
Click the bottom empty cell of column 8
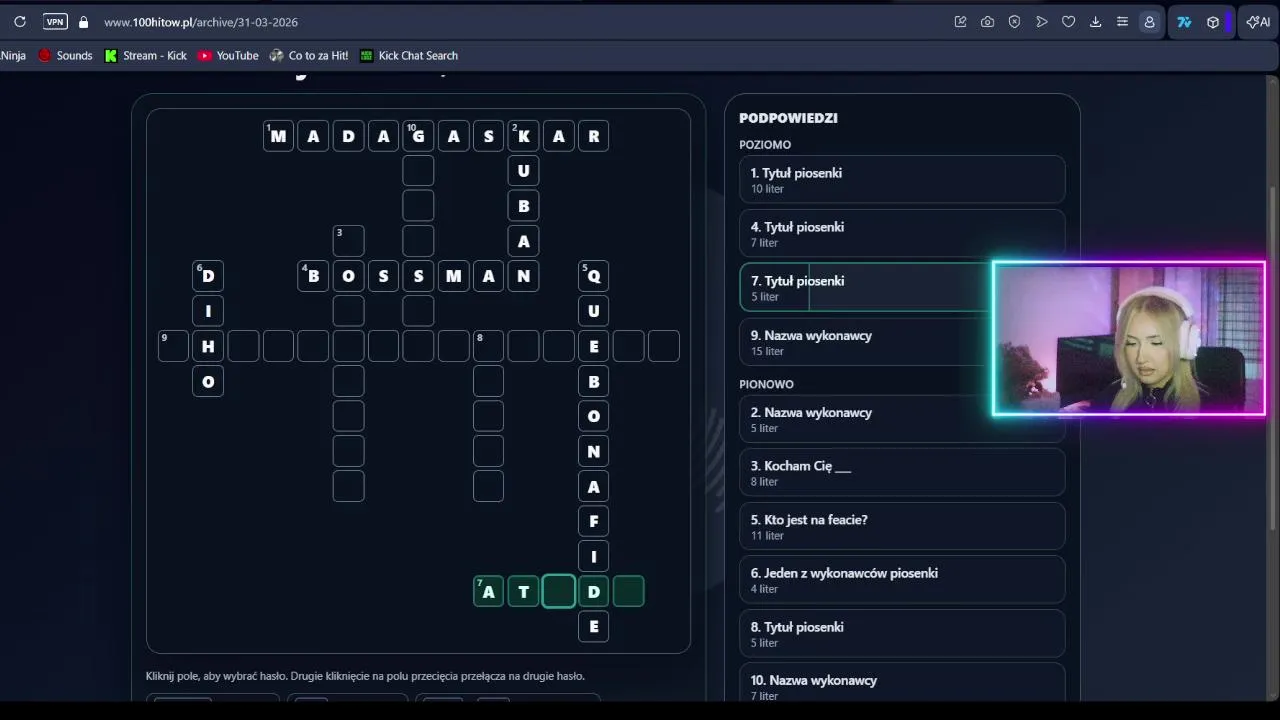pyautogui.click(x=489, y=486)
